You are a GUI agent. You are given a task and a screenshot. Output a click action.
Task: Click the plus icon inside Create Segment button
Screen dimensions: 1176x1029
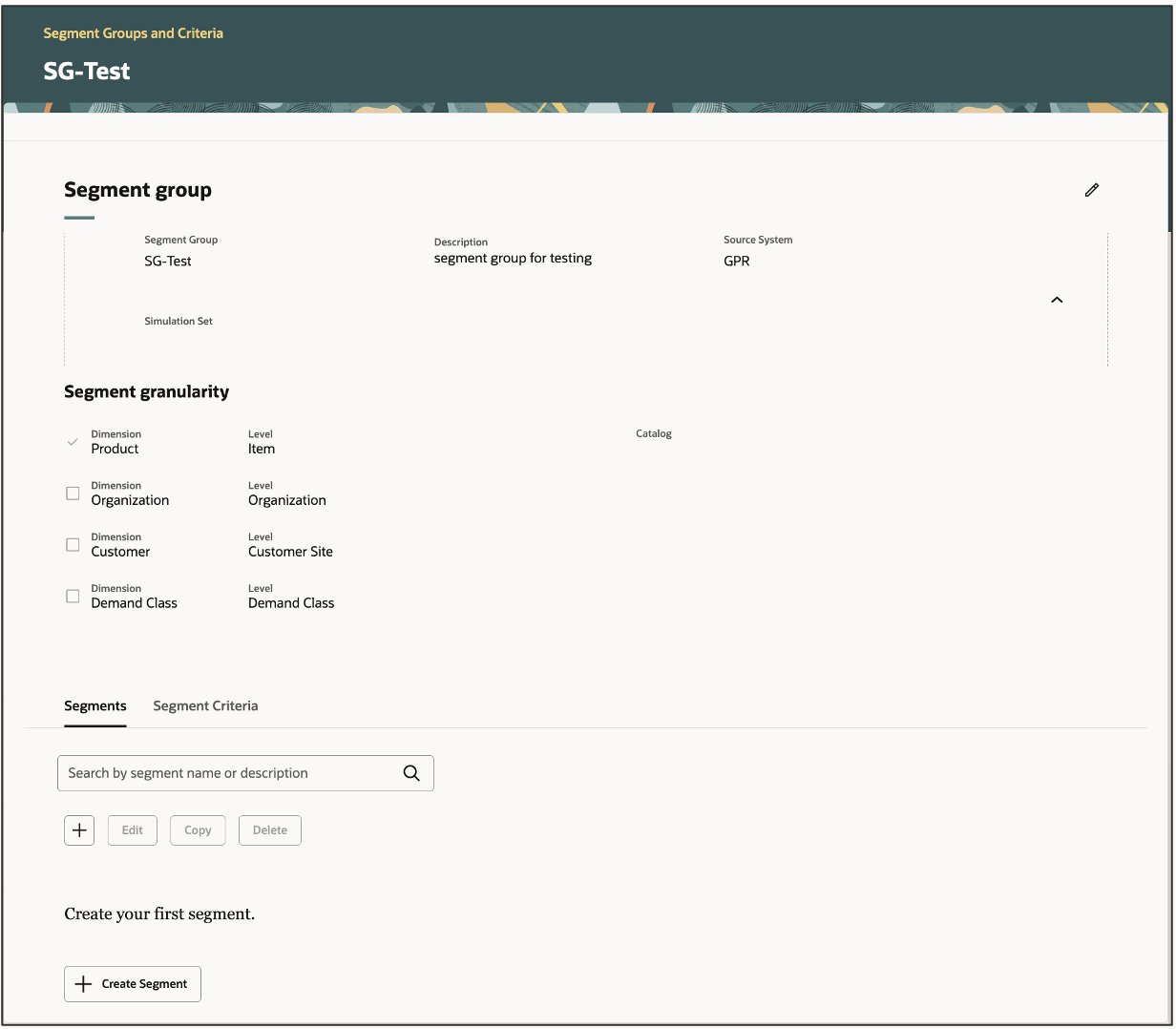tap(83, 984)
